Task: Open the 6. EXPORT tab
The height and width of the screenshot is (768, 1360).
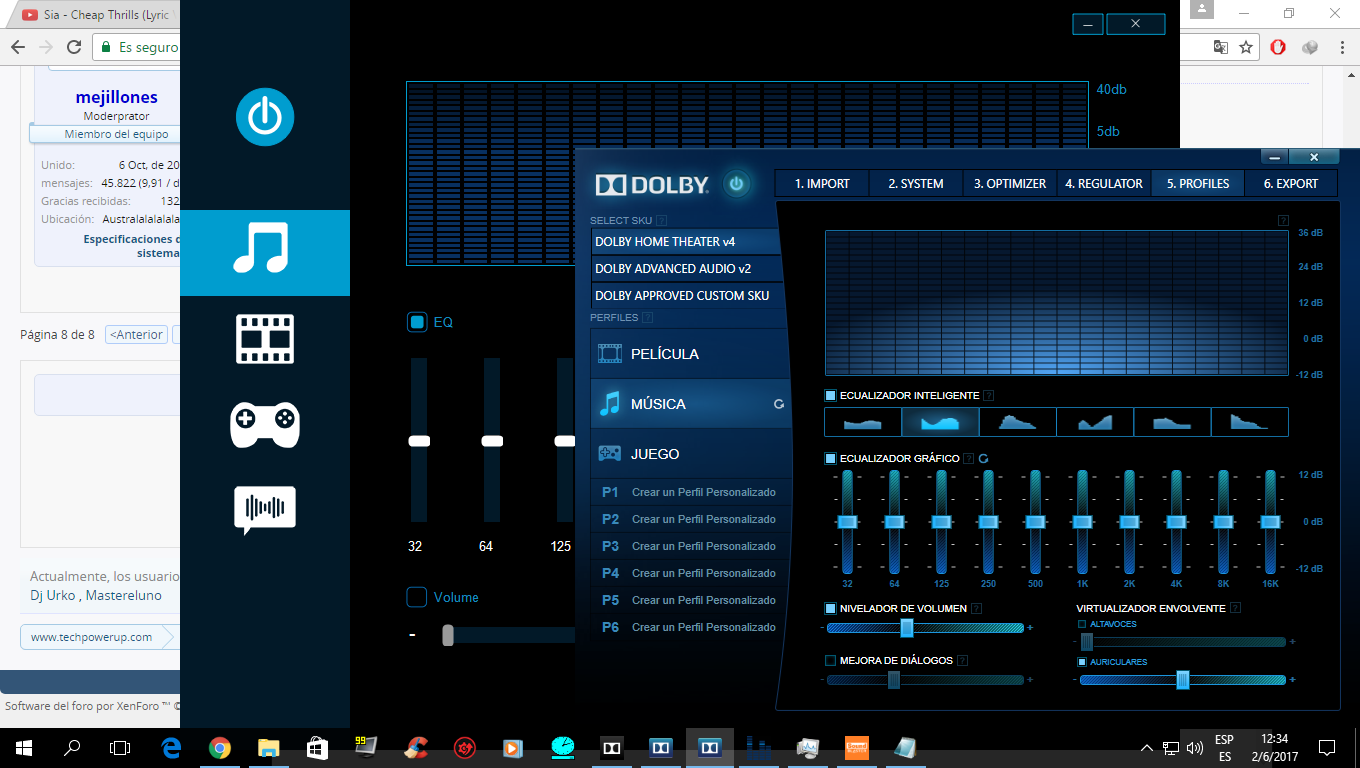Action: [x=1291, y=184]
